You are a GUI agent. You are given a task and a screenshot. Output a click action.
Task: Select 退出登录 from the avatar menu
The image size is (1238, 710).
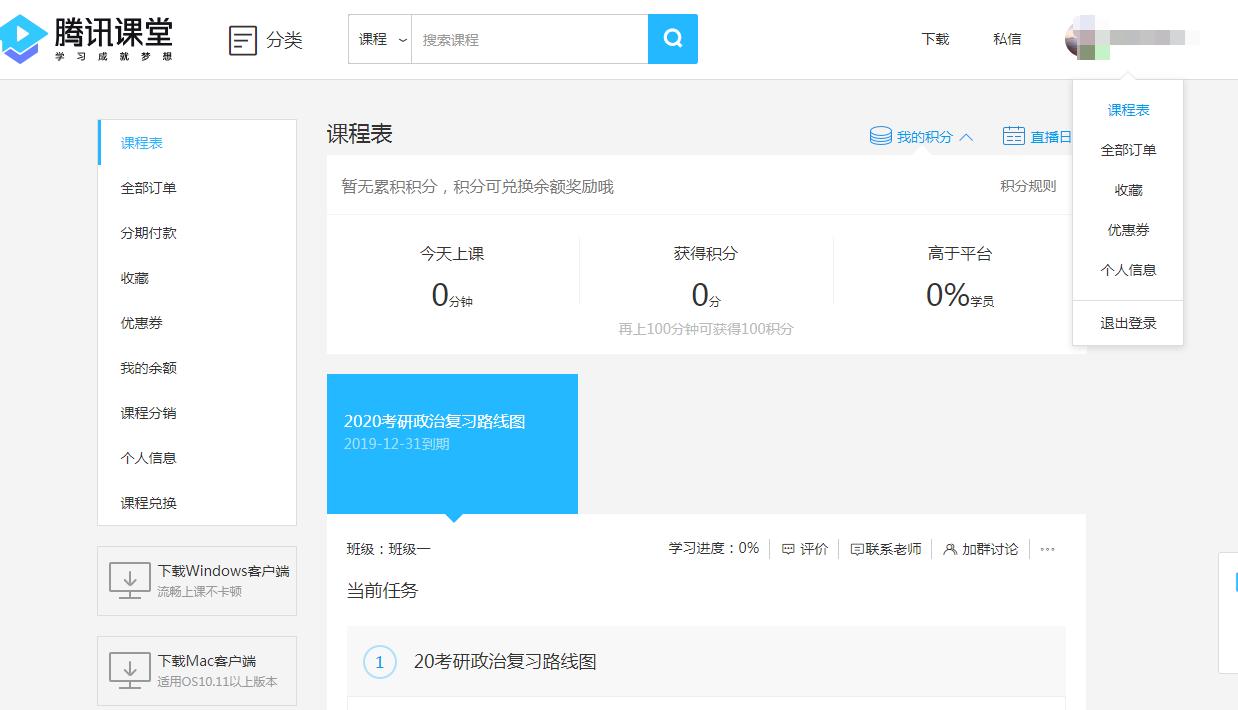click(x=1128, y=322)
